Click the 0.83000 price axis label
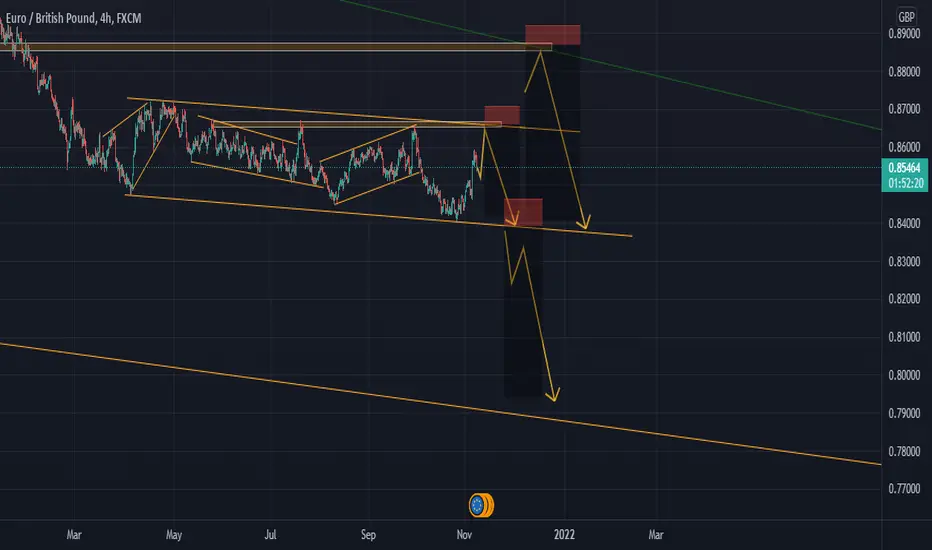The width and height of the screenshot is (932, 550). 904,262
